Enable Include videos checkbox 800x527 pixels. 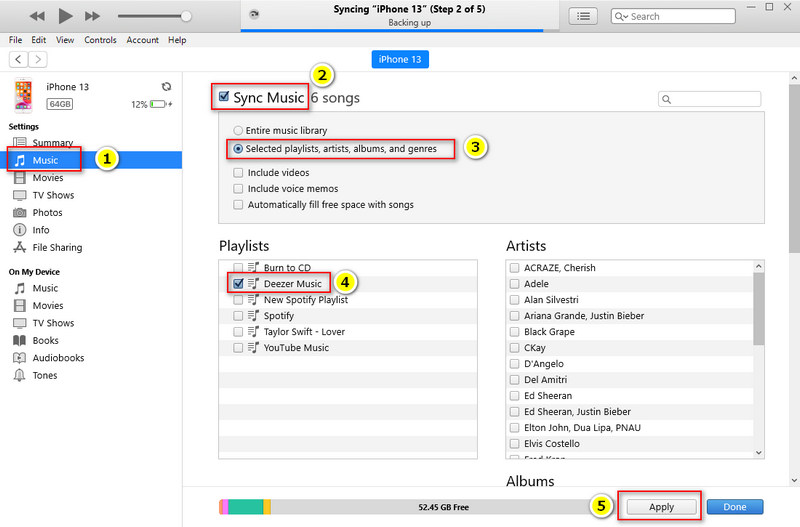pos(238,172)
